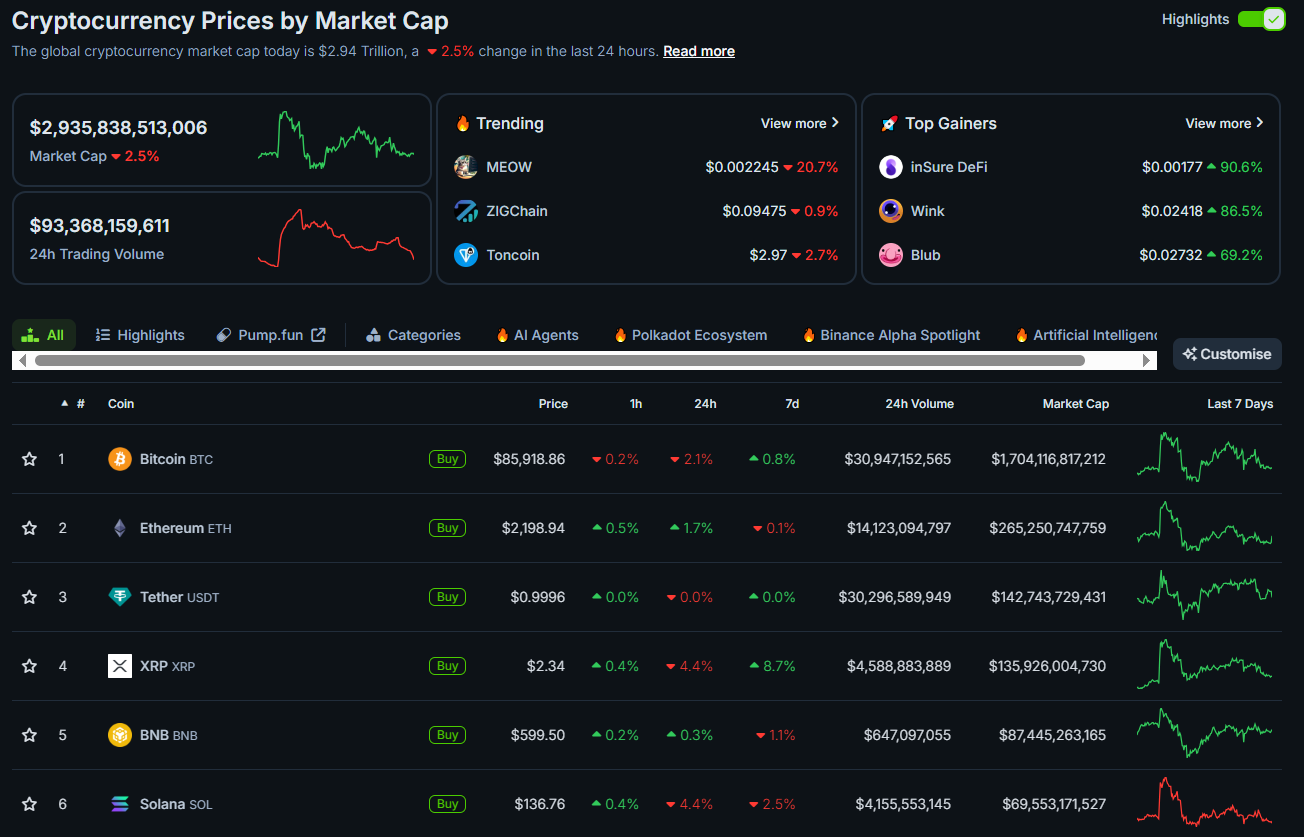Open the AI Agents tab
1304x837 pixels.
coord(537,335)
